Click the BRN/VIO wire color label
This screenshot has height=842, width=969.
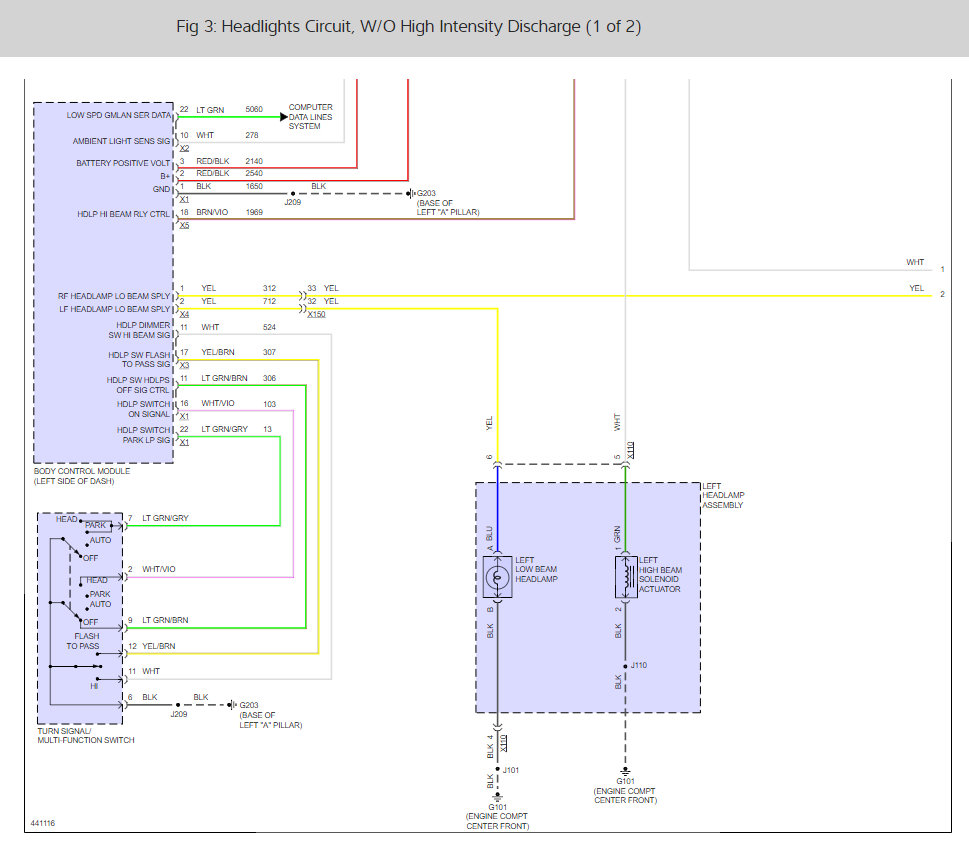[x=212, y=213]
